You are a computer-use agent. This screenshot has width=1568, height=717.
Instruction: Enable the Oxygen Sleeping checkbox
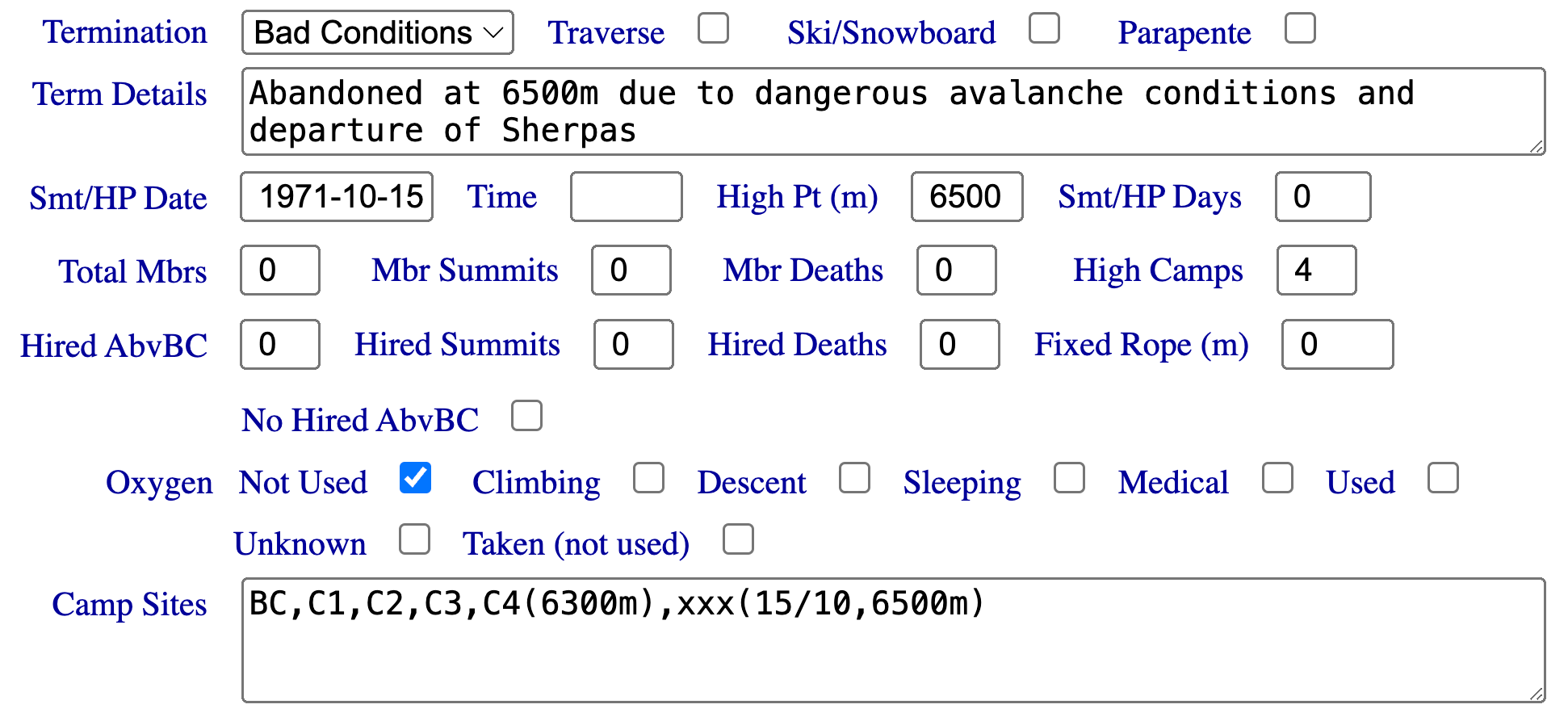pyautogui.click(x=1069, y=478)
